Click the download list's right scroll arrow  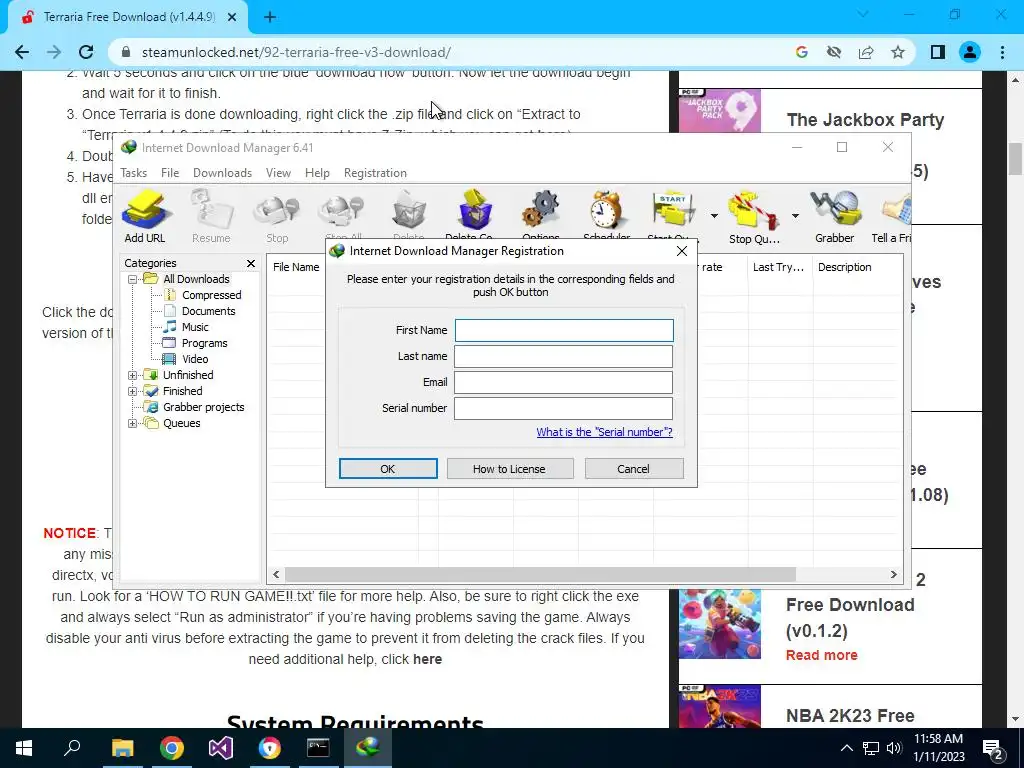coord(893,575)
